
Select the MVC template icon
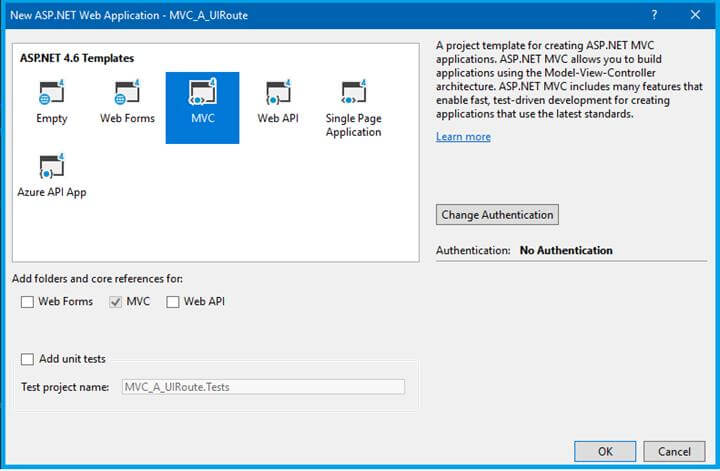(x=202, y=92)
